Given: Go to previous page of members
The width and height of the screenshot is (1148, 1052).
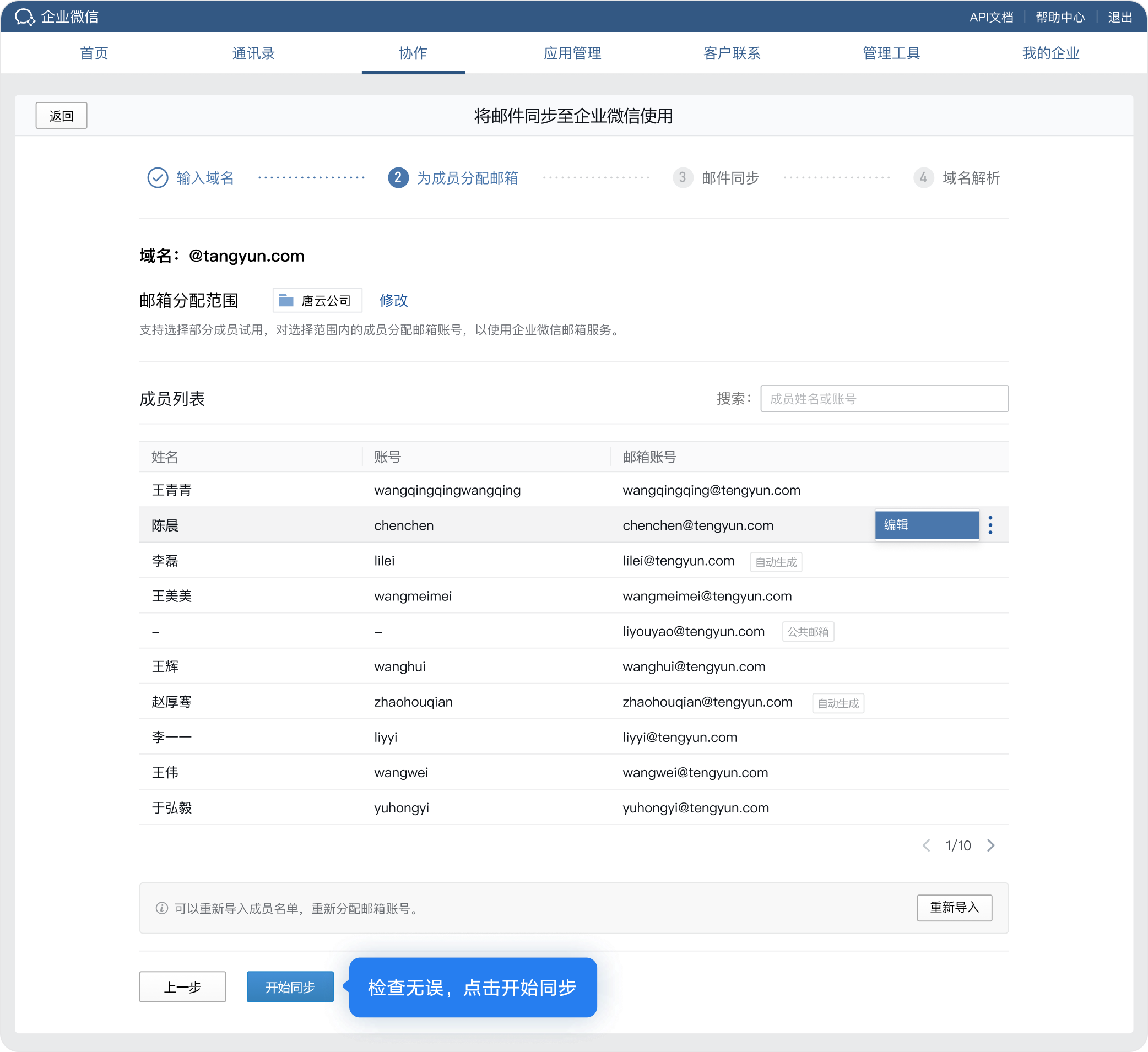Looking at the screenshot, I should [x=927, y=845].
